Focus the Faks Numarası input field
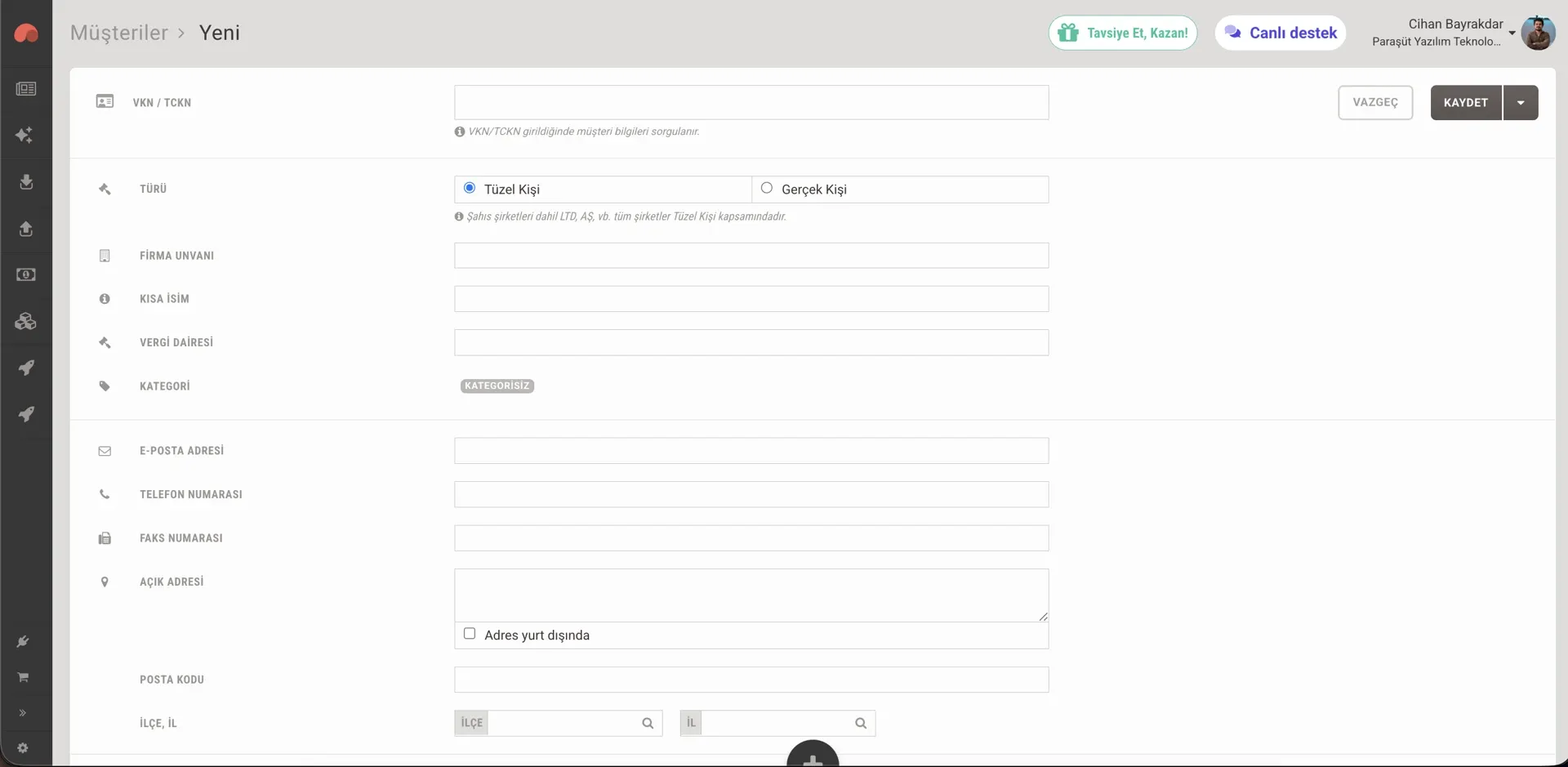Image resolution: width=1568 pixels, height=767 pixels. [751, 538]
